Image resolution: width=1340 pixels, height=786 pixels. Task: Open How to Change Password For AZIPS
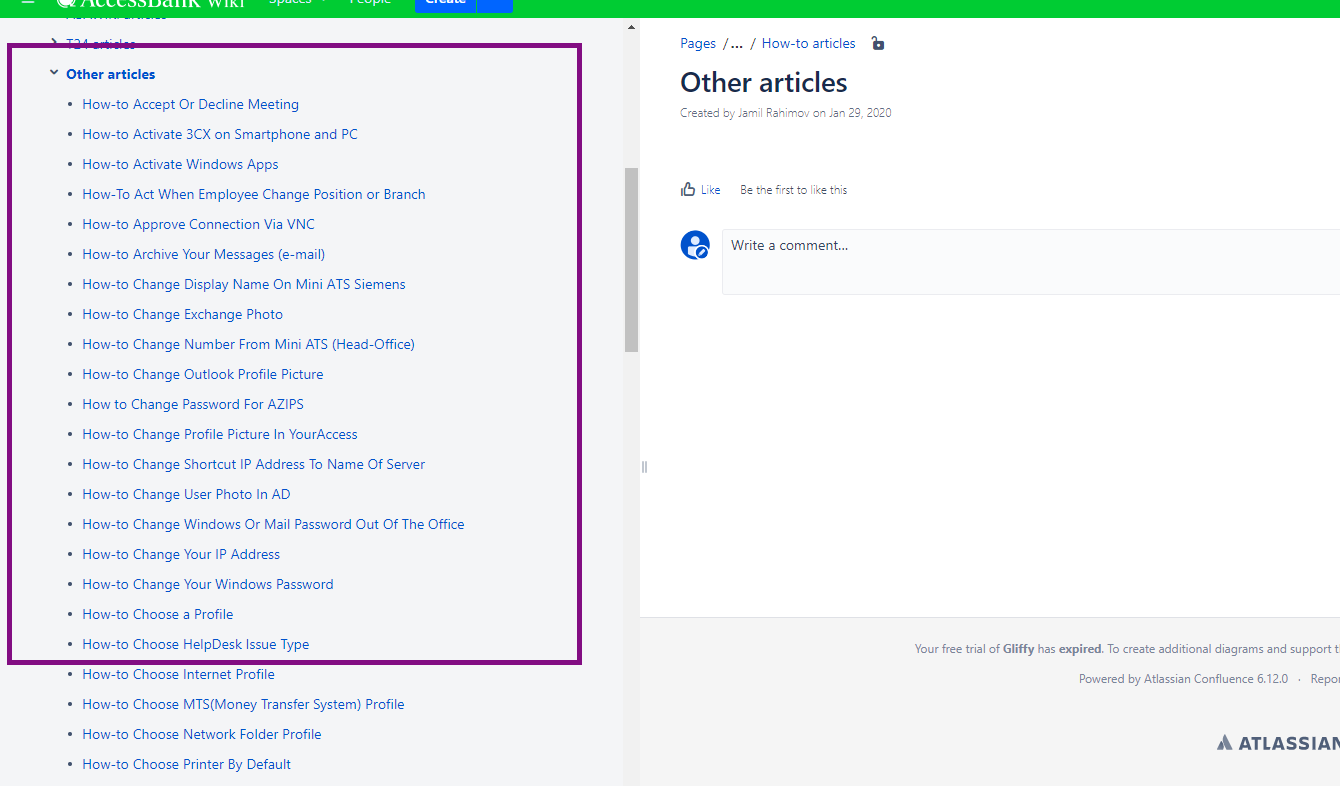pos(193,404)
